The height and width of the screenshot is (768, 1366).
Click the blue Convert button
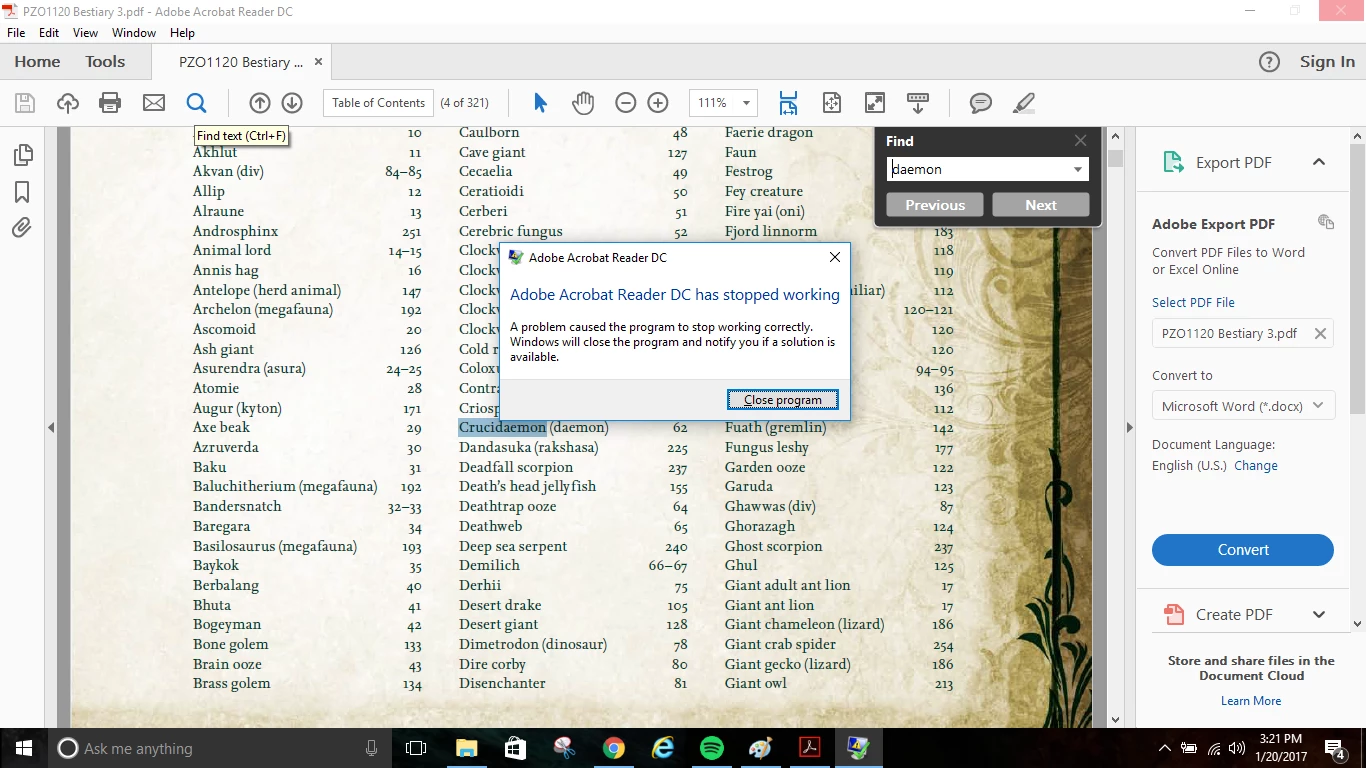pyautogui.click(x=1242, y=550)
